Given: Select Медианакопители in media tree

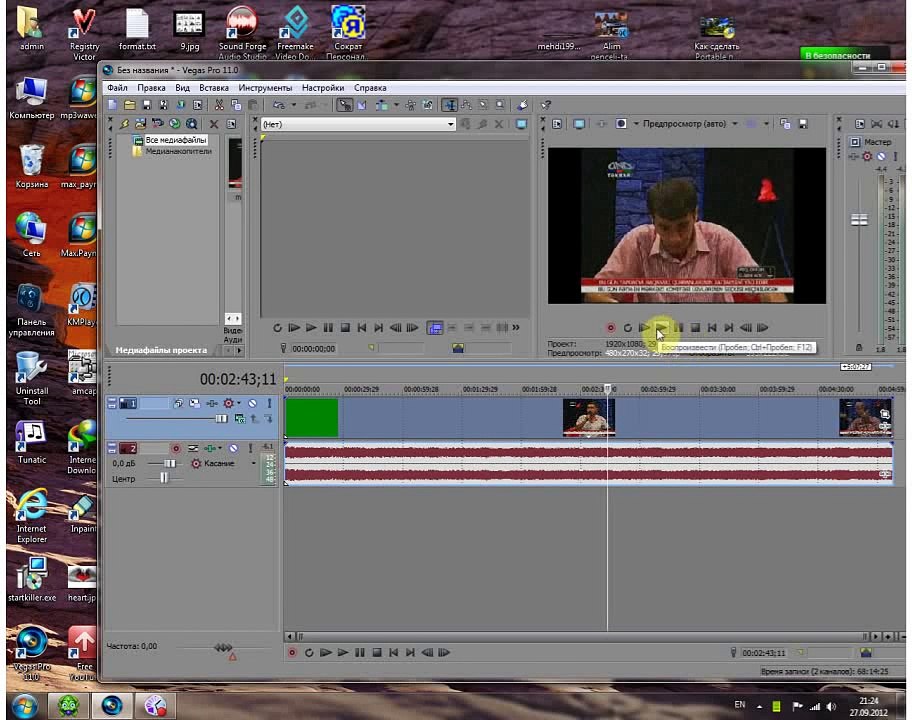Looking at the screenshot, I should 178,151.
